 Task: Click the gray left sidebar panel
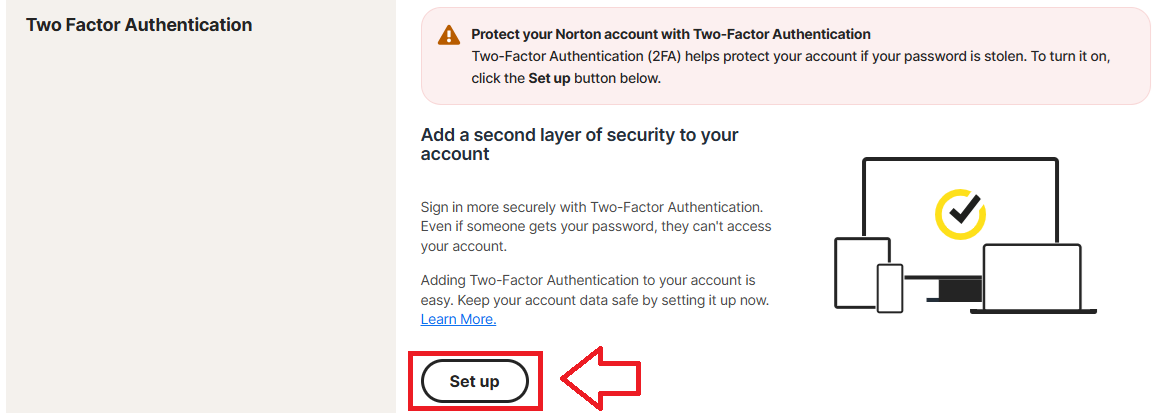(x=200, y=220)
